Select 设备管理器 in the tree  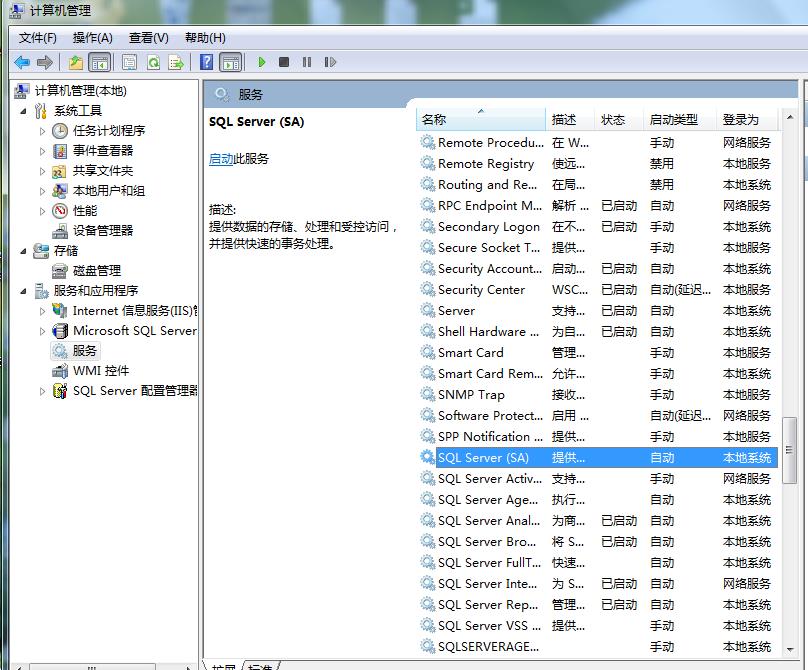pos(102,231)
